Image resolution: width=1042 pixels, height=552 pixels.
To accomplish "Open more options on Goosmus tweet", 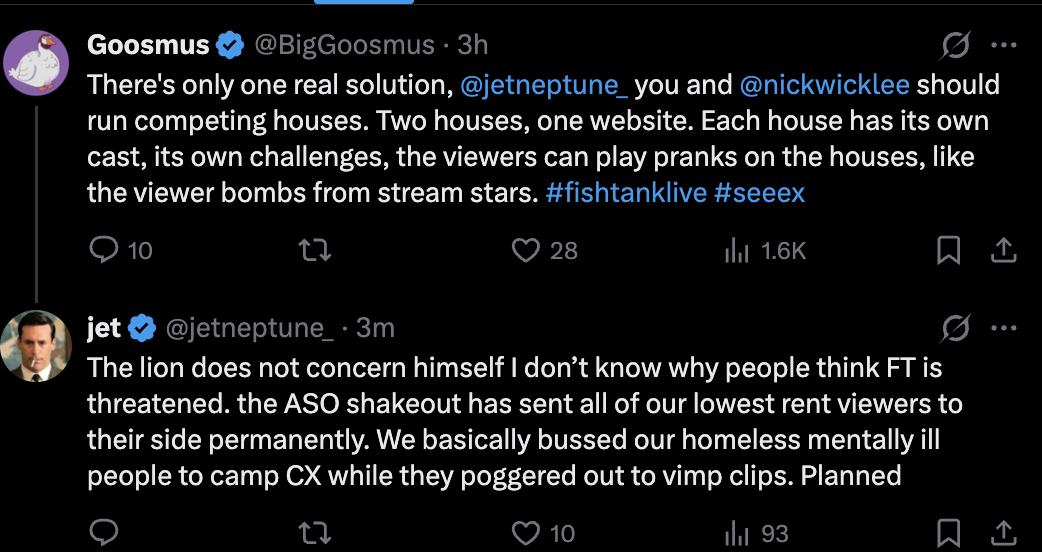I will click(1003, 46).
